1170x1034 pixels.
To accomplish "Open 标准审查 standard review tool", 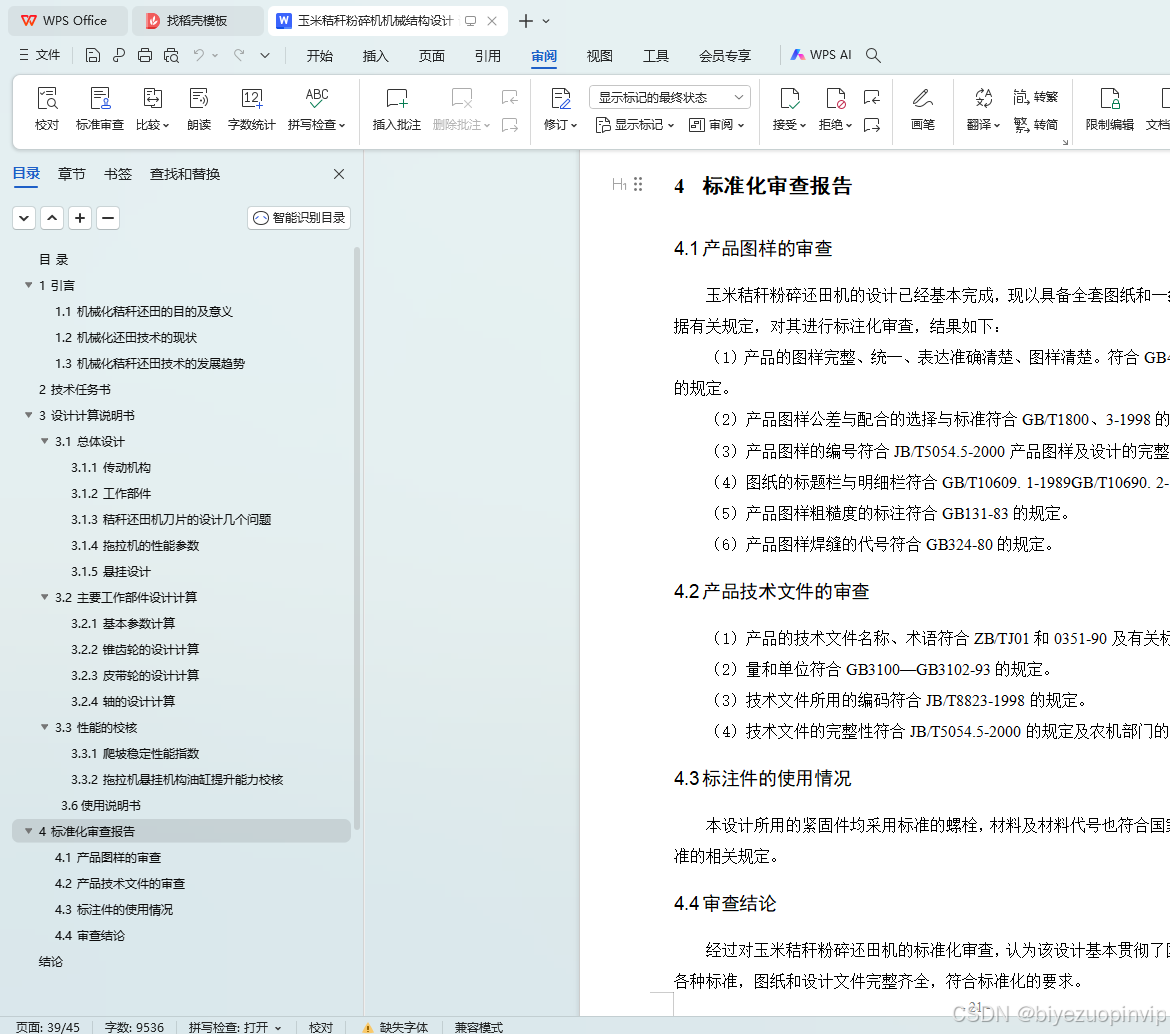I will [x=100, y=108].
